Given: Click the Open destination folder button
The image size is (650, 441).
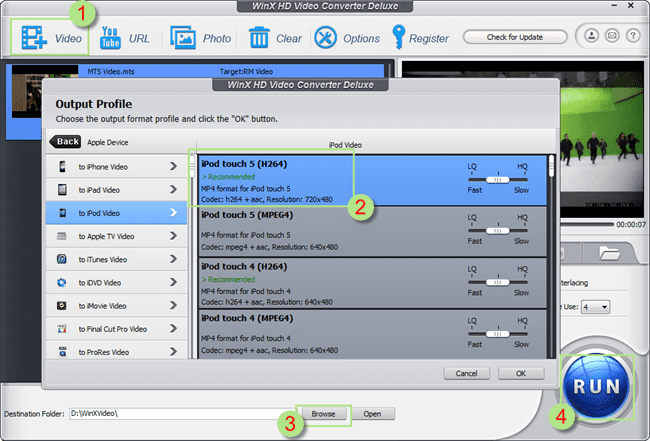Looking at the screenshot, I should pyautogui.click(x=372, y=414).
